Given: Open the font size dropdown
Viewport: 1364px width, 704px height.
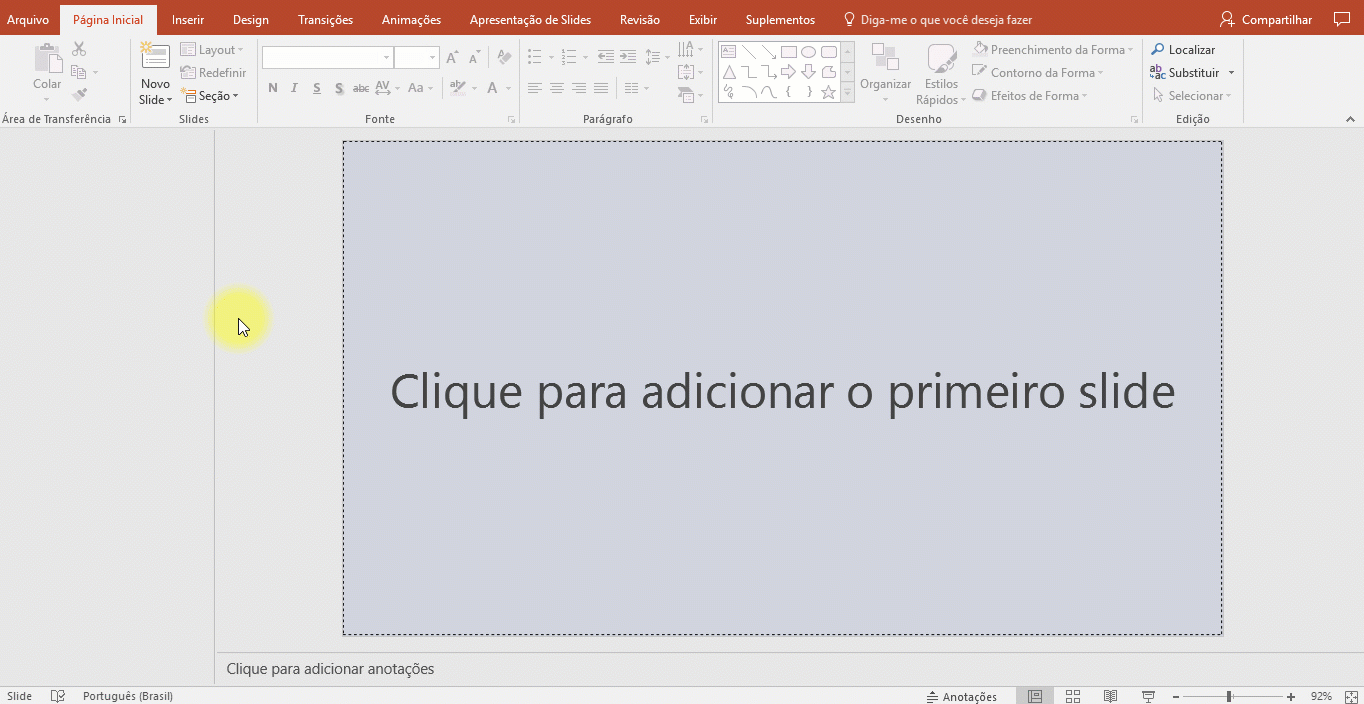Looking at the screenshot, I should (x=433, y=58).
